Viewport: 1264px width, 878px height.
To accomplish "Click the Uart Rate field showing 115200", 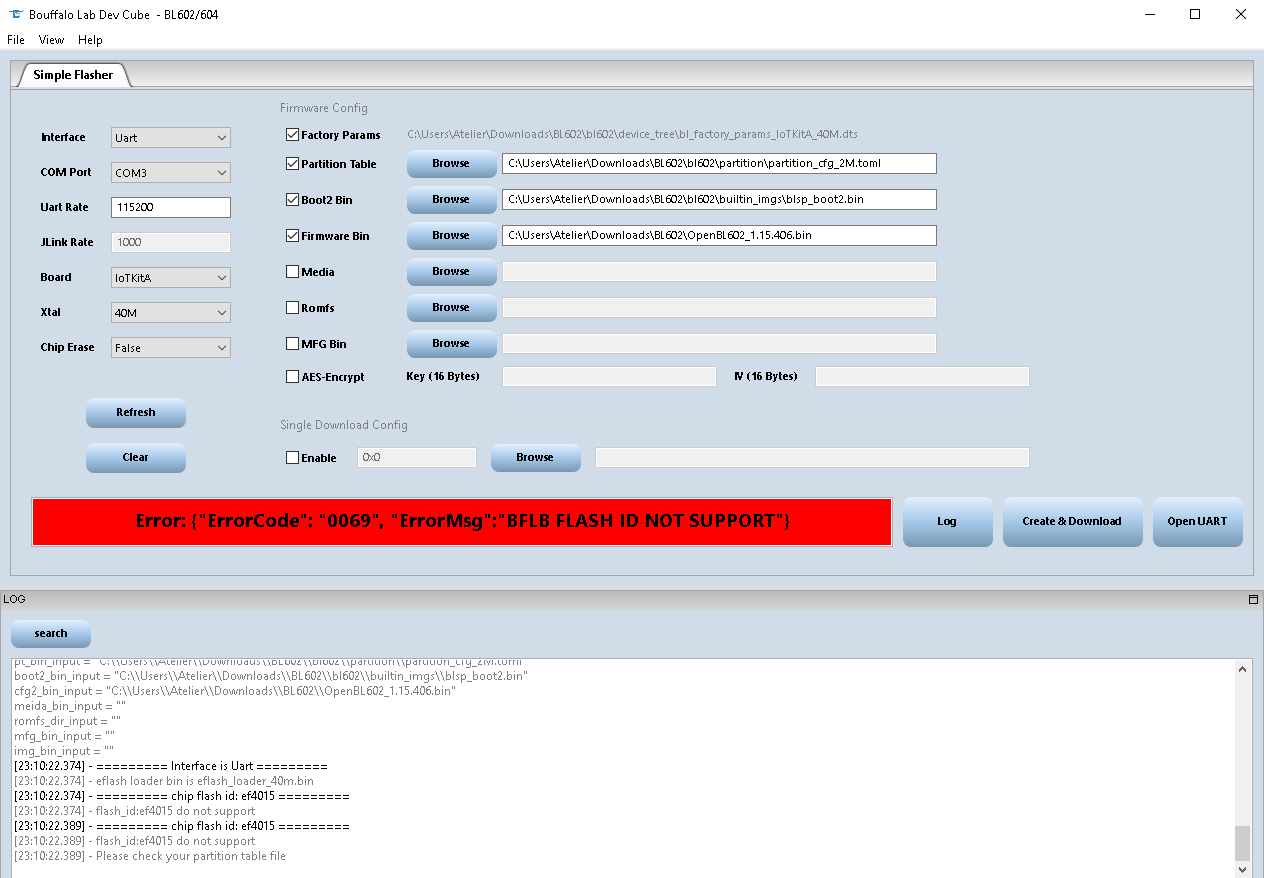I will tap(171, 207).
